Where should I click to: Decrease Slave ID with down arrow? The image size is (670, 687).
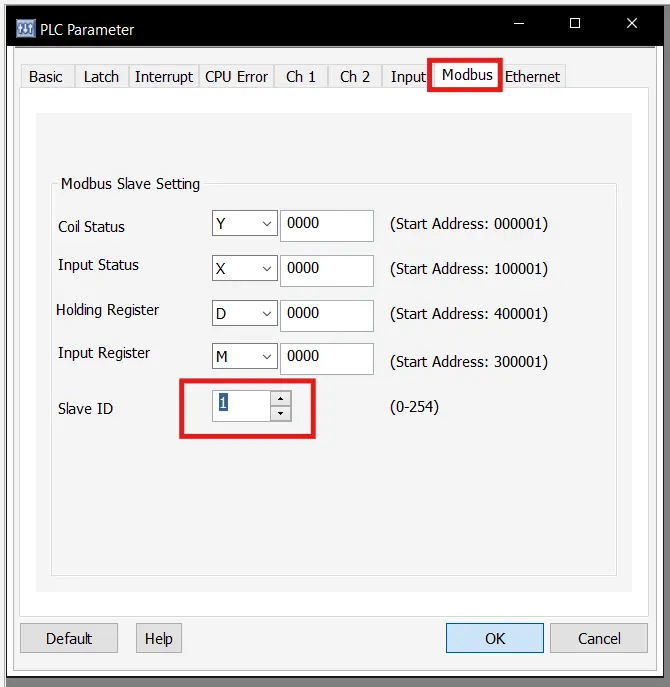pyautogui.click(x=280, y=413)
